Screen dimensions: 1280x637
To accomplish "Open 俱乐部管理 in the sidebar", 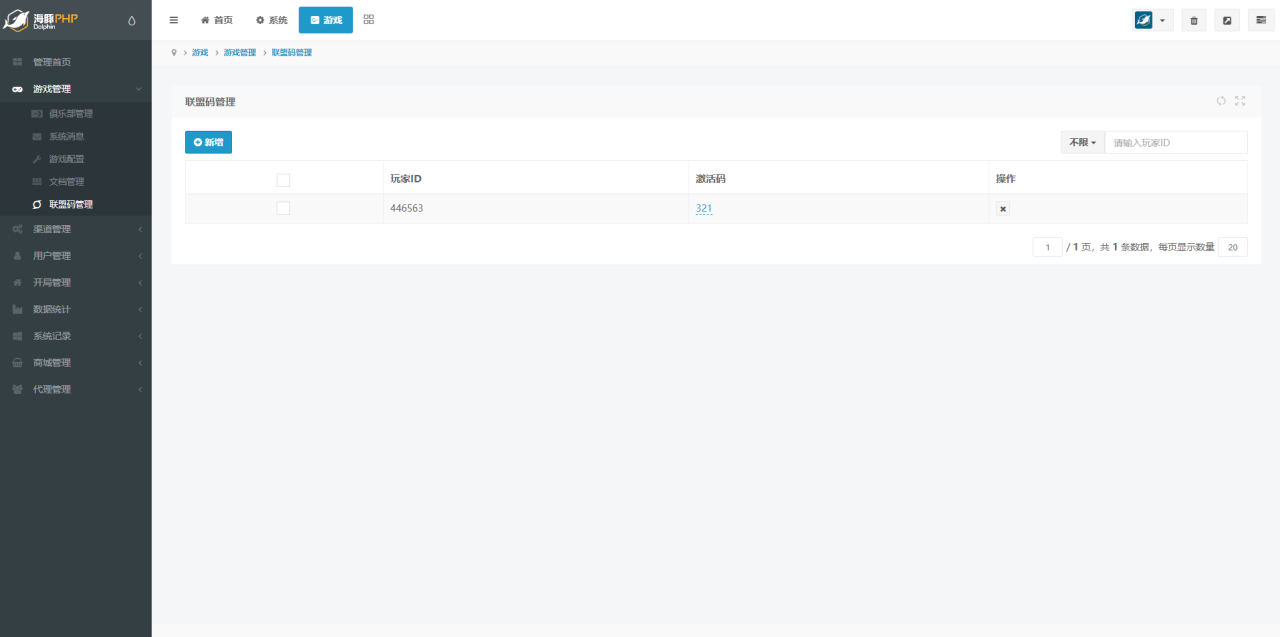I will point(70,114).
